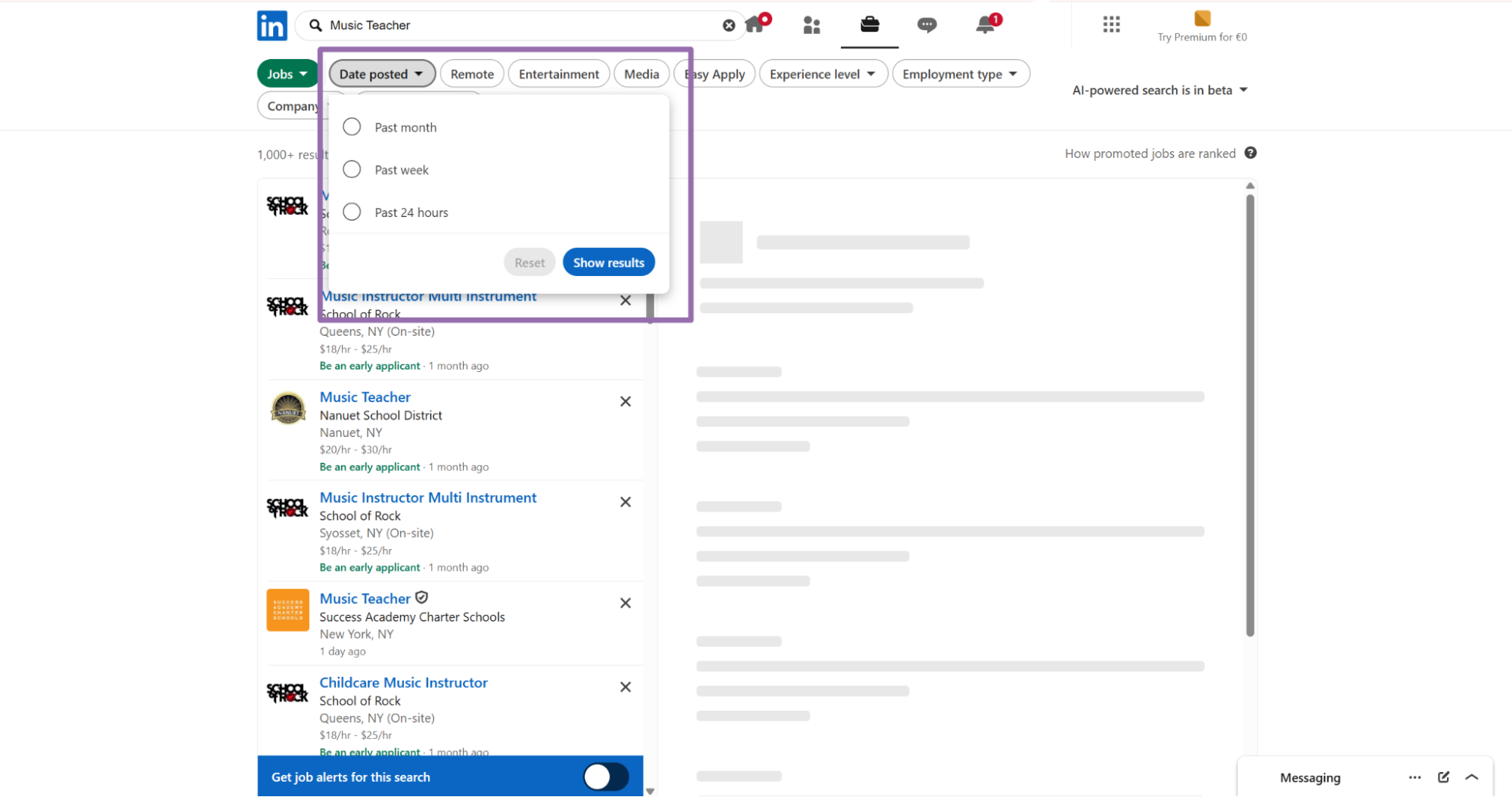The image size is (1512, 797).
Task: Open the Jobs filter dropdown
Action: click(287, 74)
